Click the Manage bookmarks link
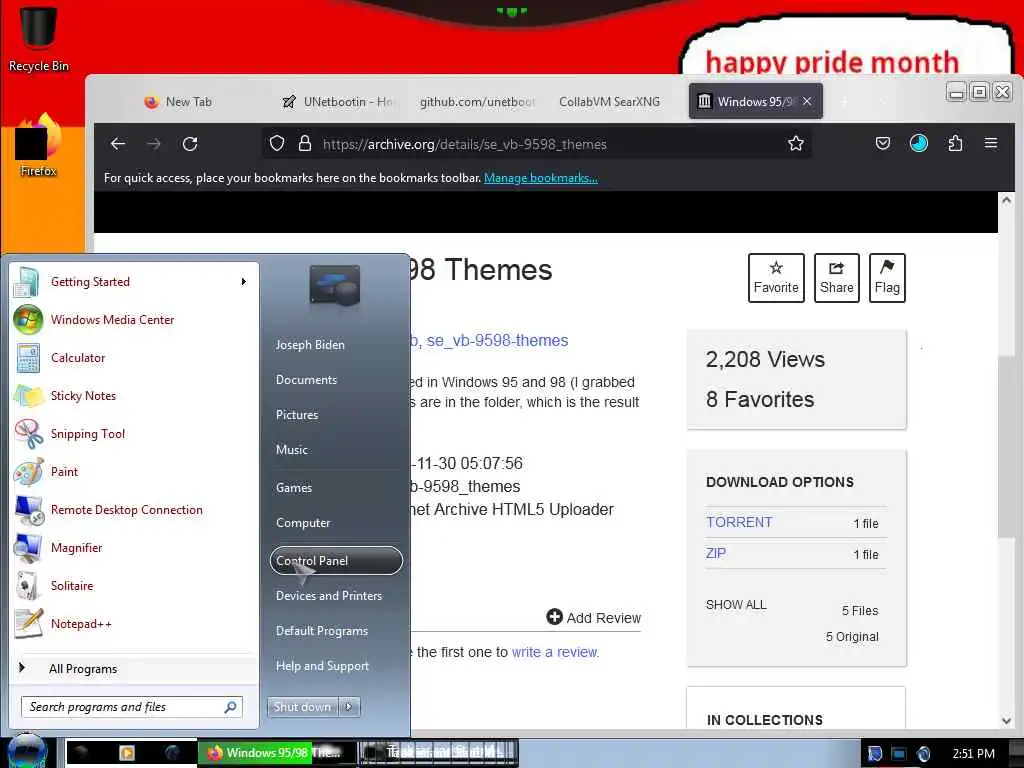 click(541, 178)
